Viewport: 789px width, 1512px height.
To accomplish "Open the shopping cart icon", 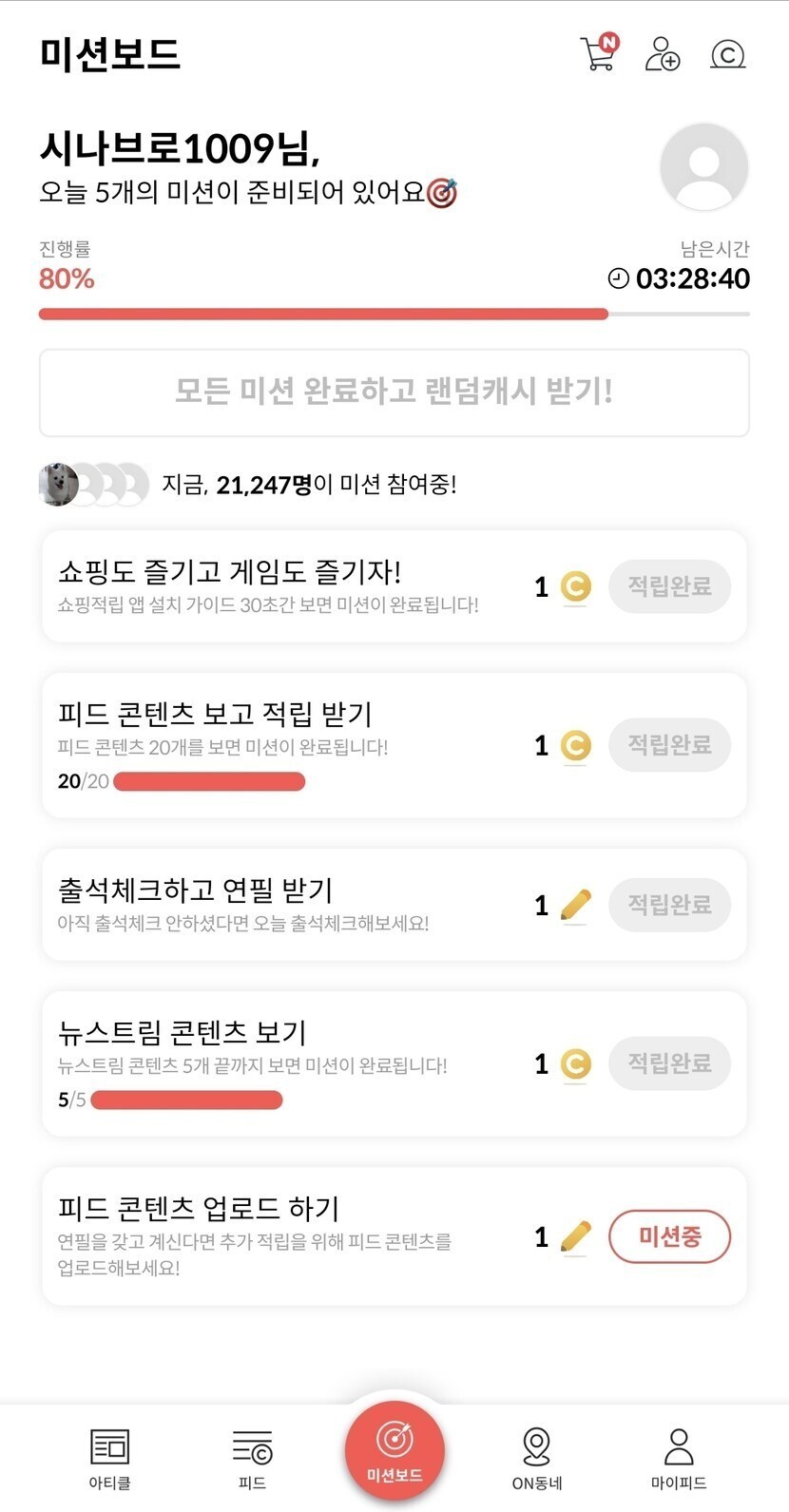I will (598, 53).
